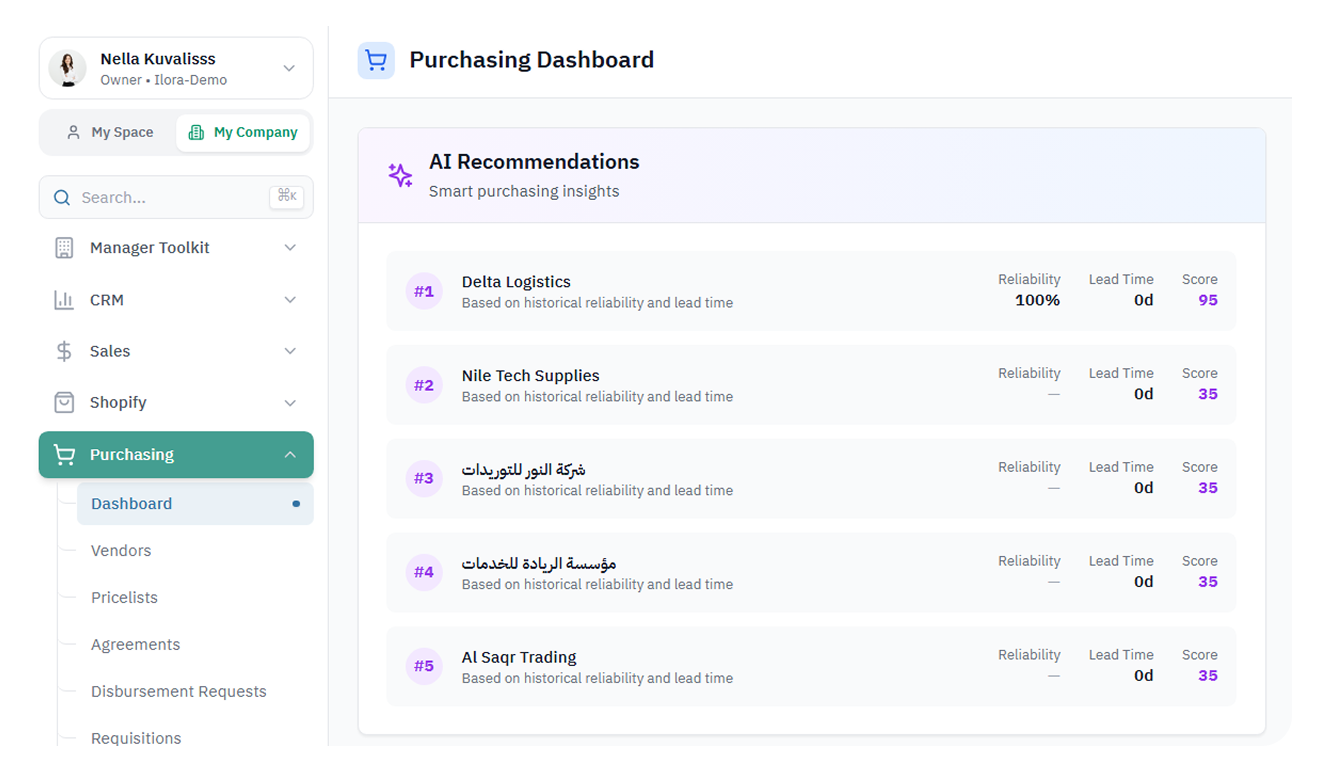Click the #1 rank badge

pos(424,291)
